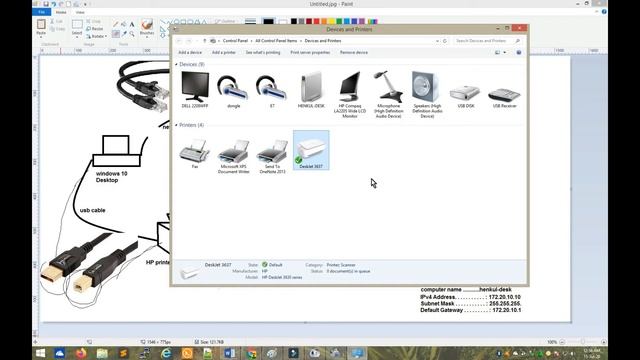Screen dimensions: 640x360
Task: Switch to Paint's Home tab
Action: coord(61,12)
